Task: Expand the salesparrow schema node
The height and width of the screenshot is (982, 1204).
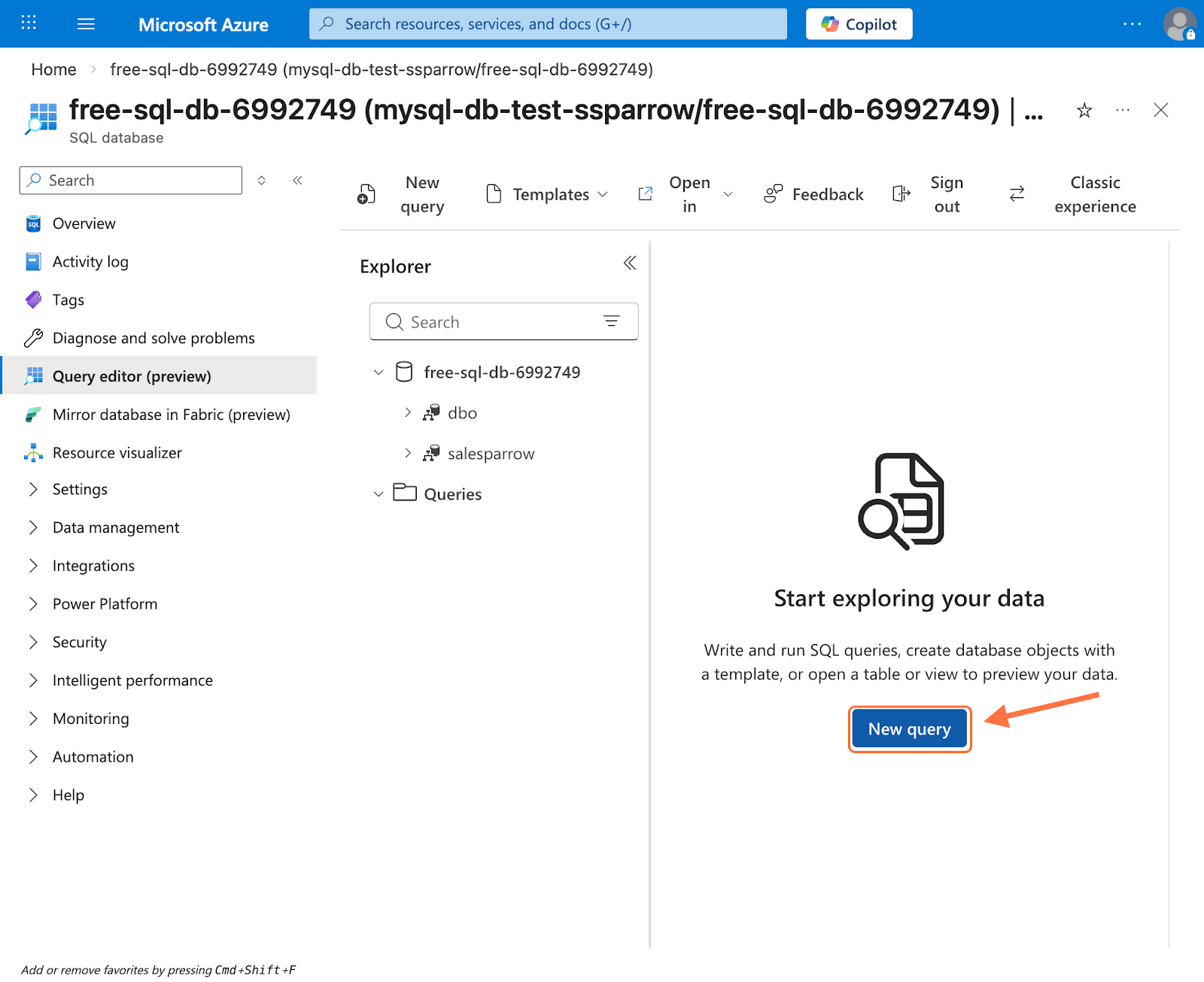Action: point(408,453)
